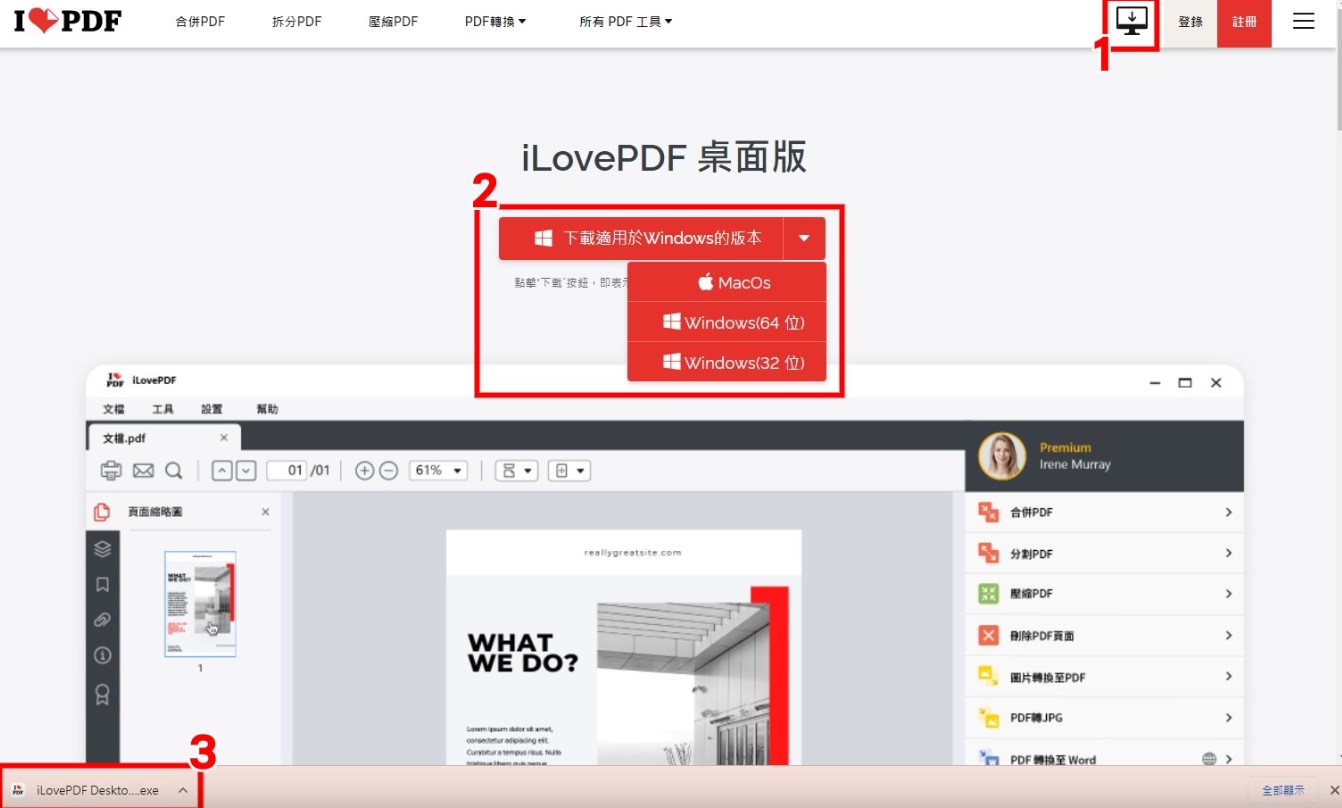
Task: Open the 拆分PDF tool link
Action: pos(297,21)
